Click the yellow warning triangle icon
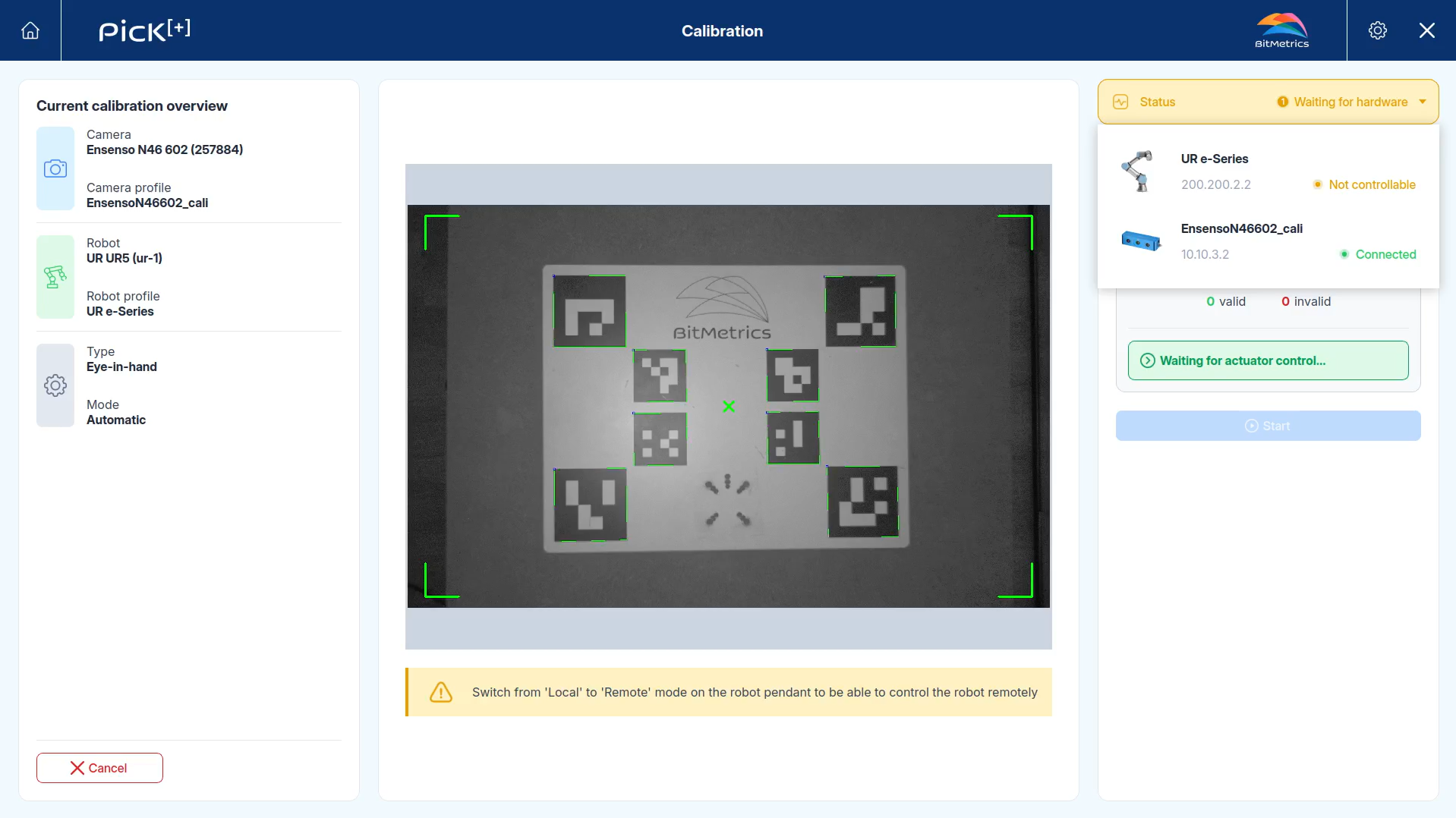 tap(441, 692)
